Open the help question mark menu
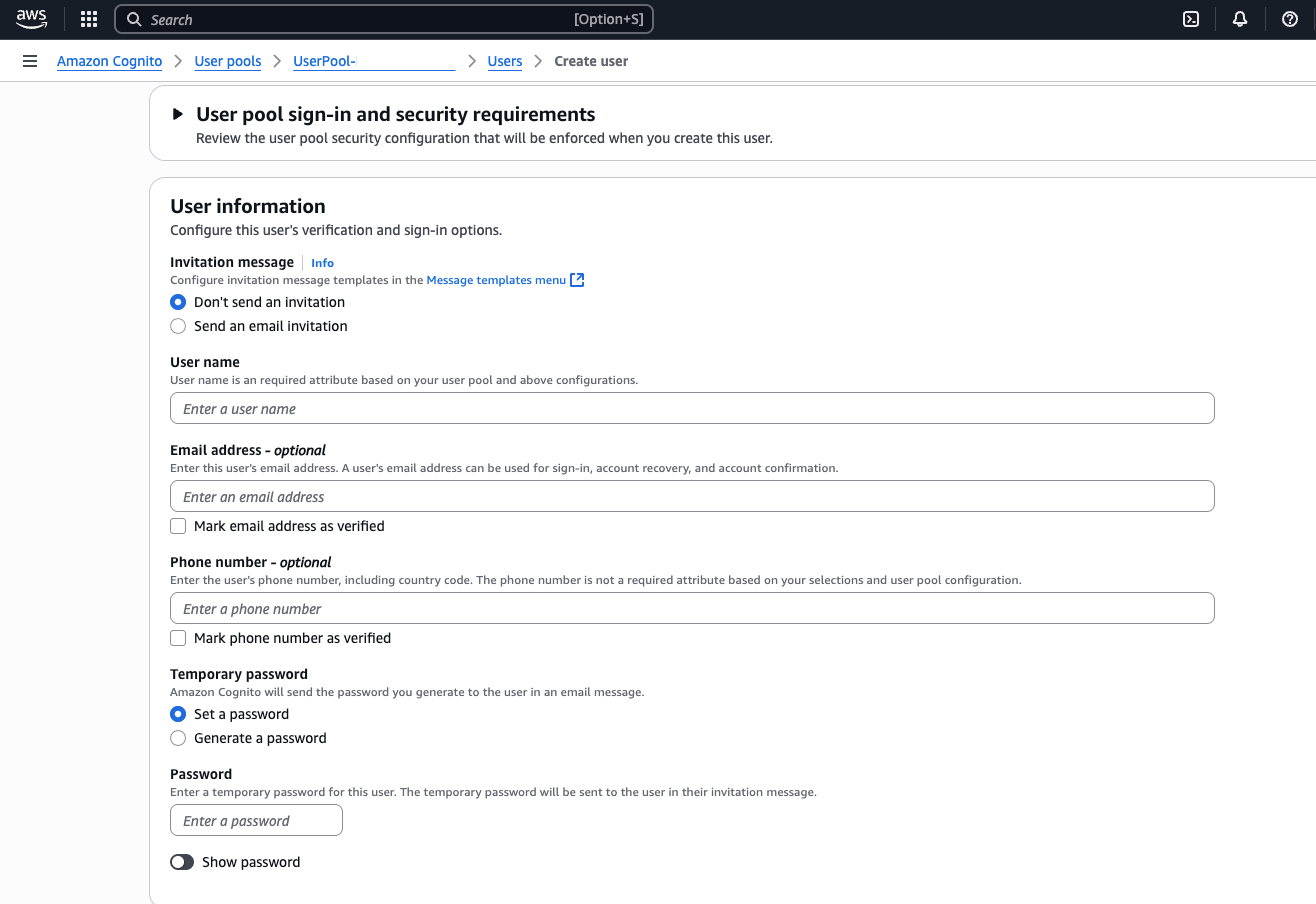1316x904 pixels. pos(1290,19)
